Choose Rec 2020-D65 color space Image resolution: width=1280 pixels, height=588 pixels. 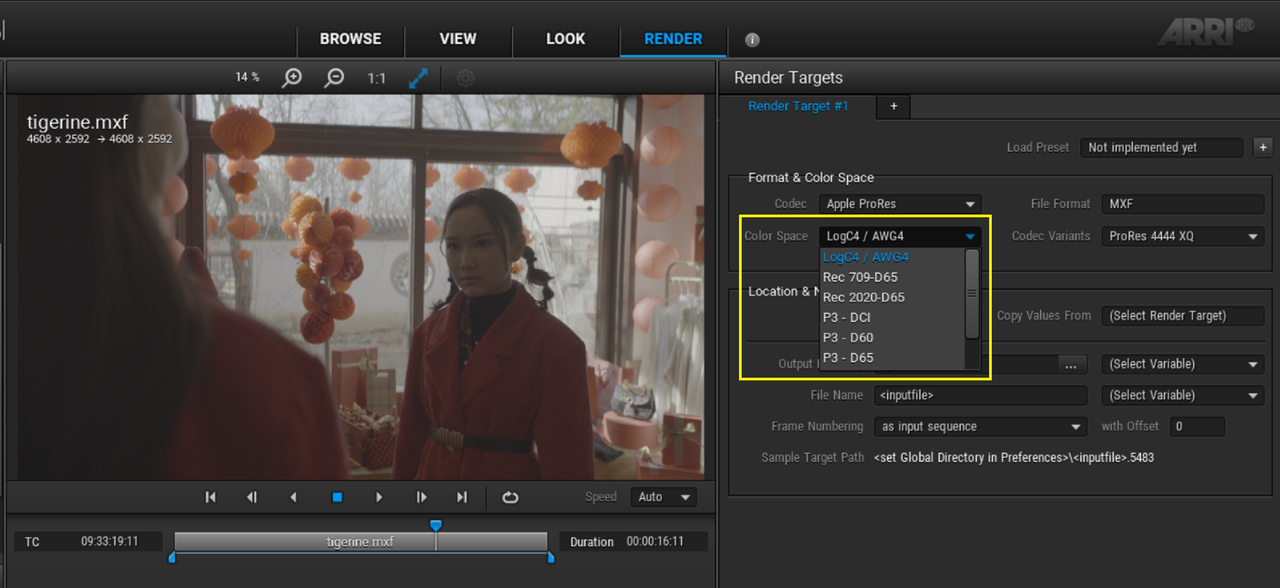[x=891, y=297]
